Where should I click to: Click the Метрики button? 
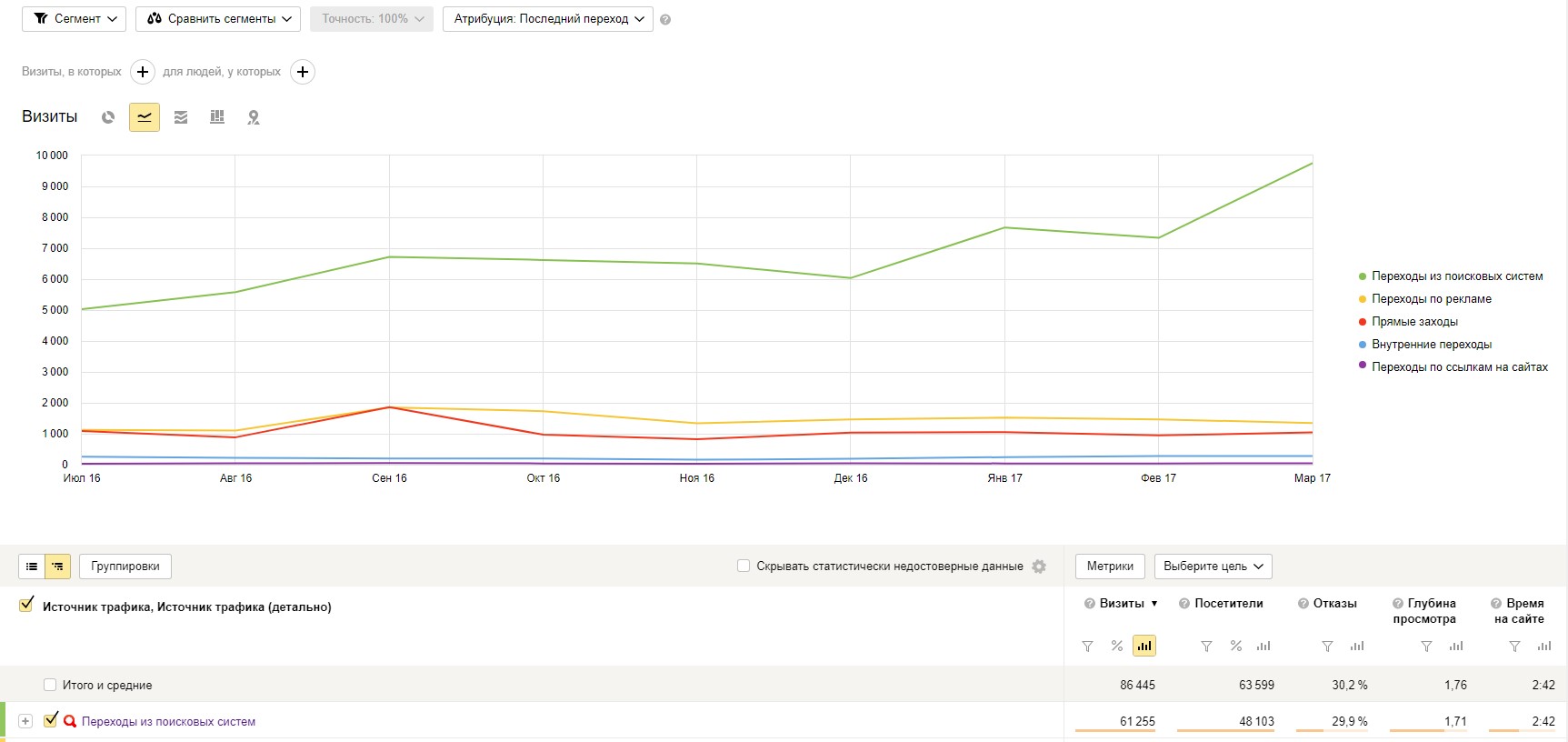(1110, 567)
